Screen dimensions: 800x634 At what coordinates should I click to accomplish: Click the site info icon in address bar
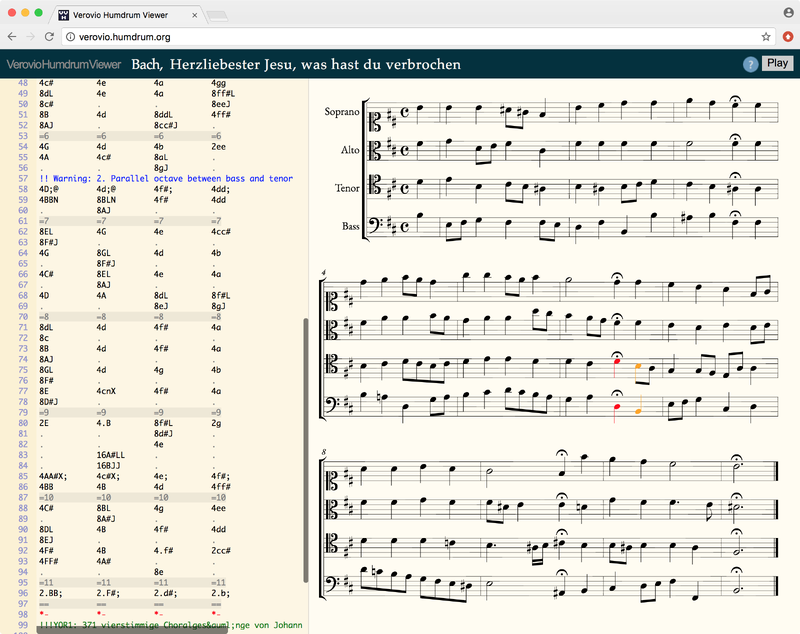(x=71, y=36)
